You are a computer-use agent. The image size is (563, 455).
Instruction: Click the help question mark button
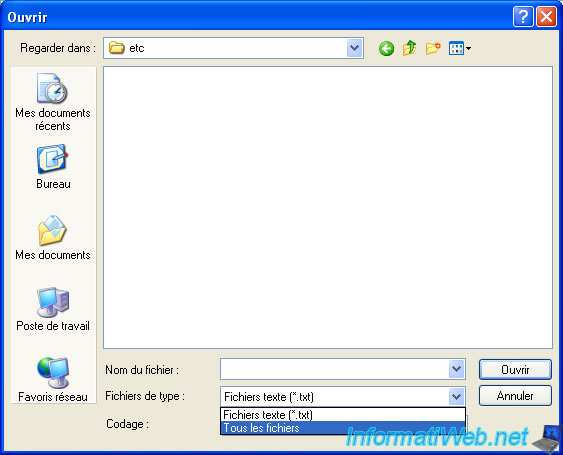click(523, 17)
